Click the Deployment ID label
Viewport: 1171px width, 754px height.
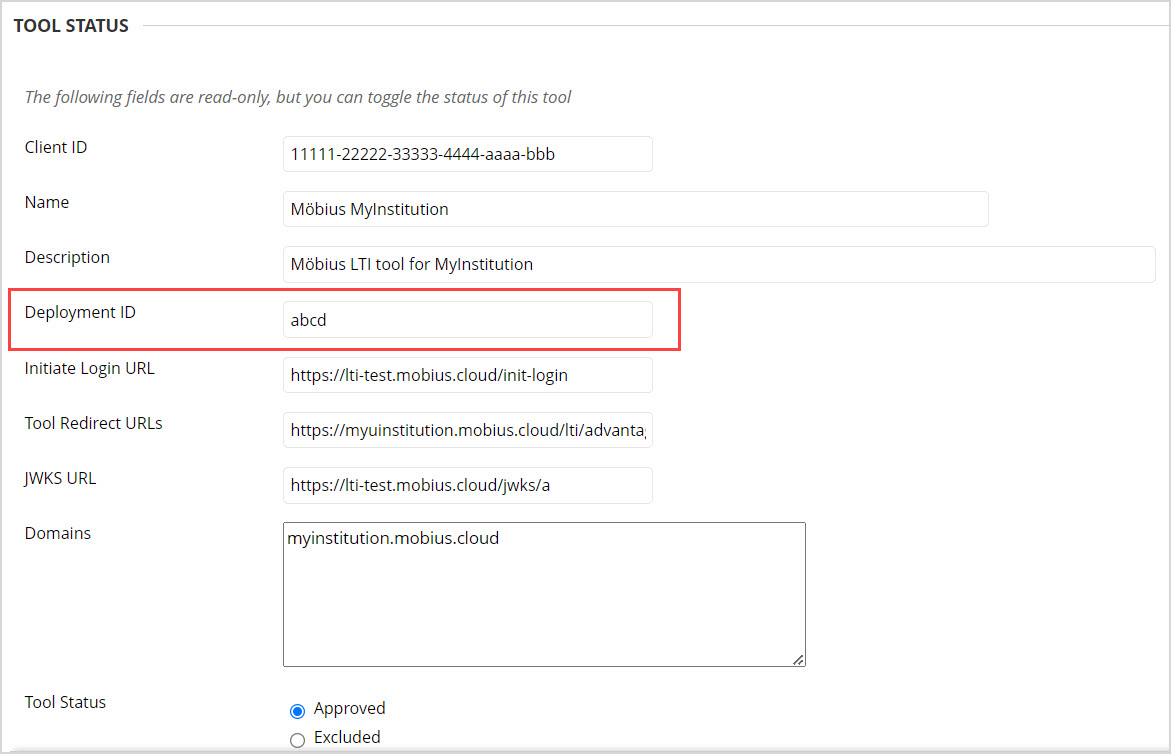[x=80, y=312]
